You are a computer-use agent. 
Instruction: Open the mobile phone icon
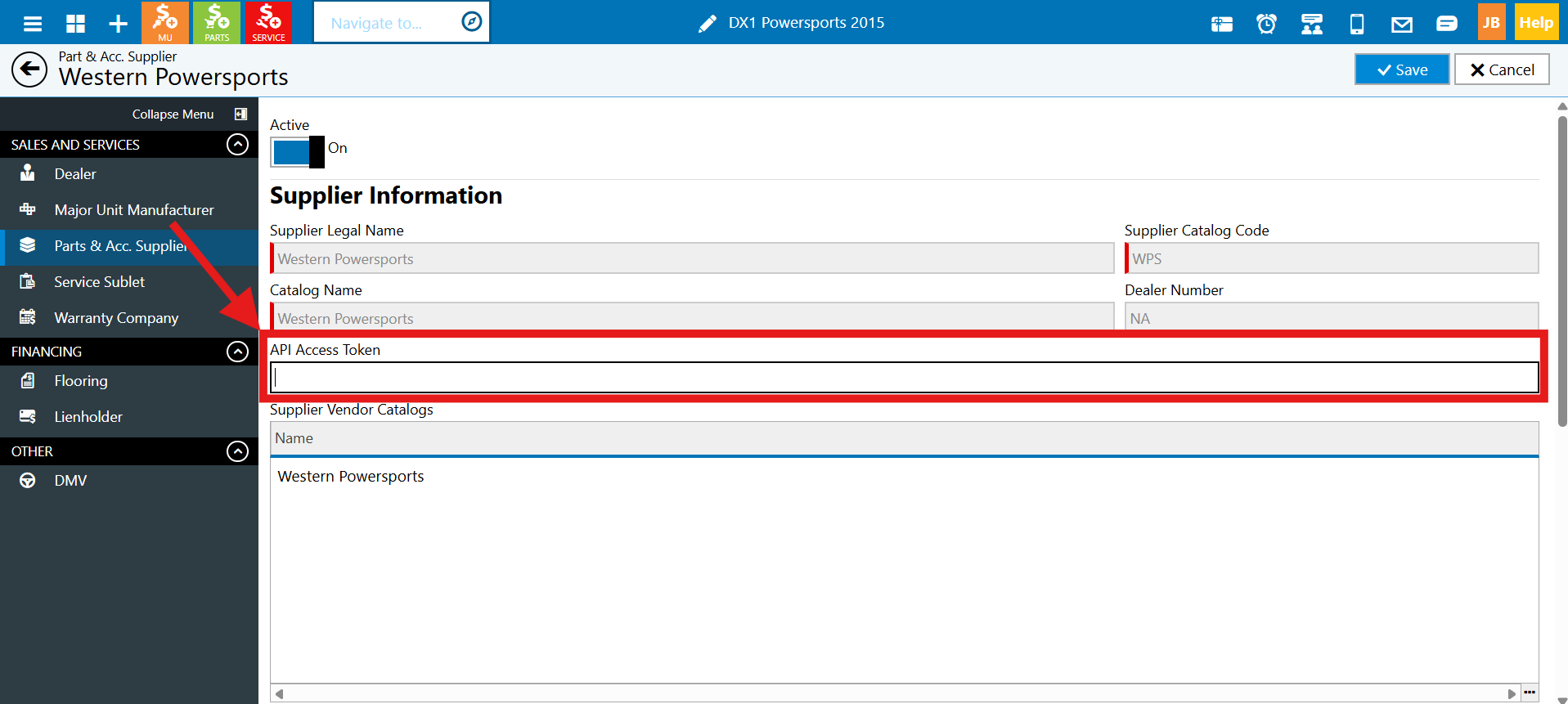pyautogui.click(x=1357, y=24)
